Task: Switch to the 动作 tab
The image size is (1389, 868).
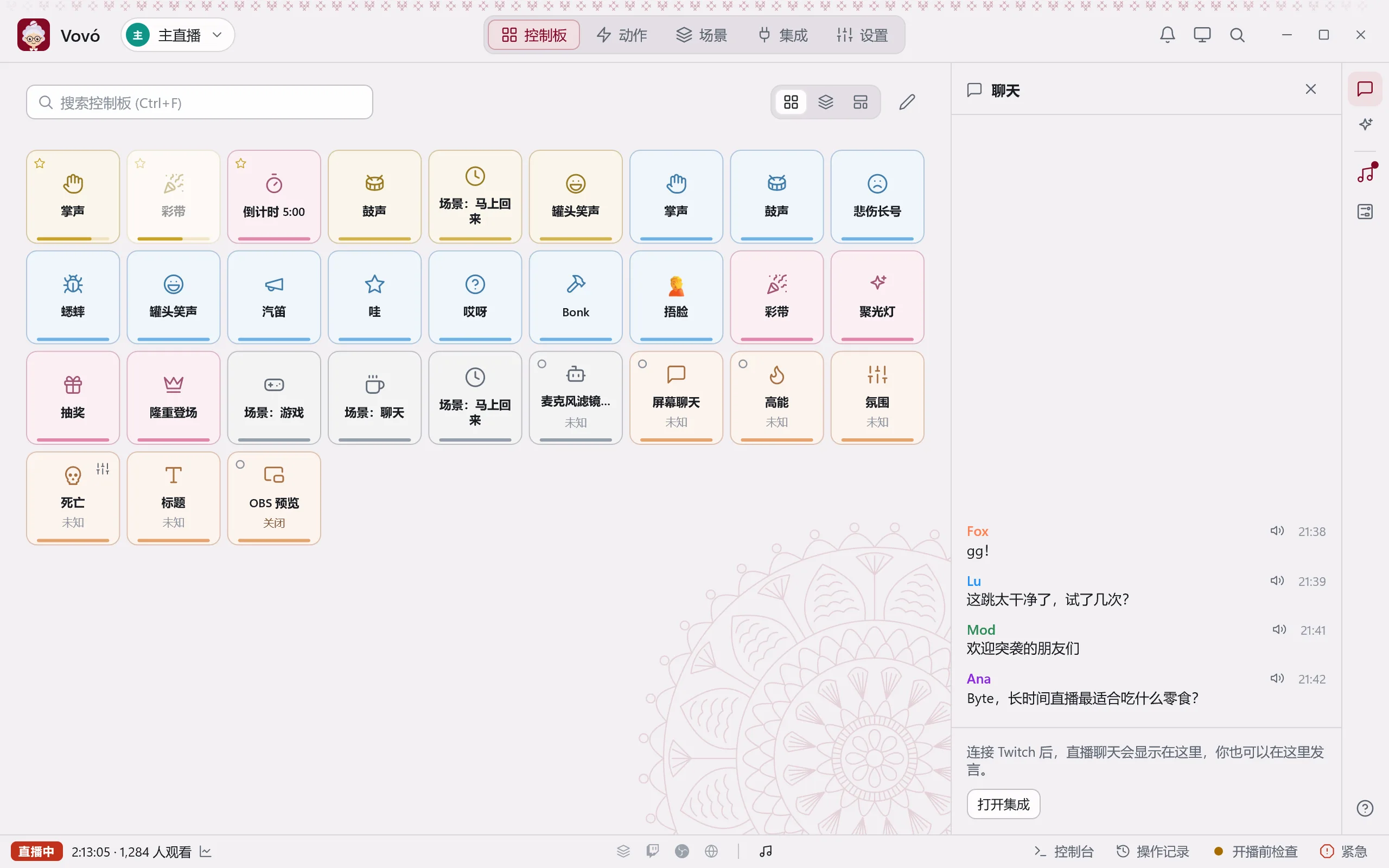Action: pos(622,35)
